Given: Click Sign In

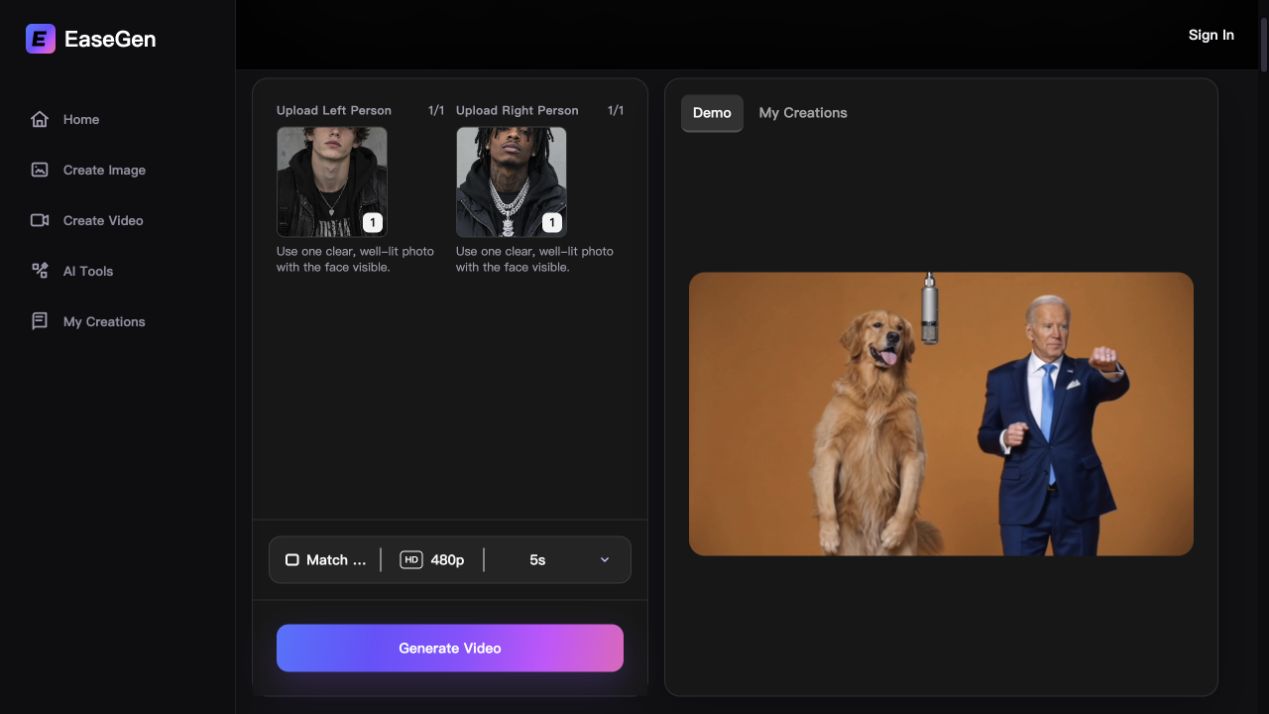Looking at the screenshot, I should tap(1211, 35).
